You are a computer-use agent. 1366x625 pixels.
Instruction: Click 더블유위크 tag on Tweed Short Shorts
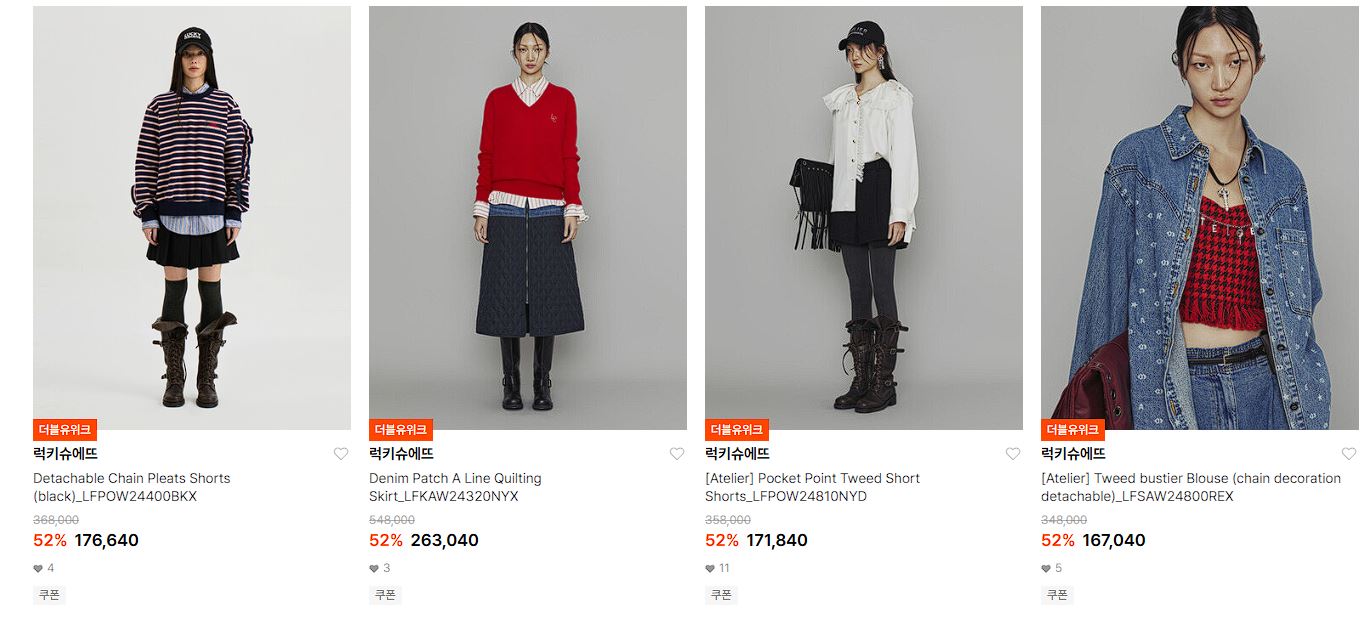[737, 430]
